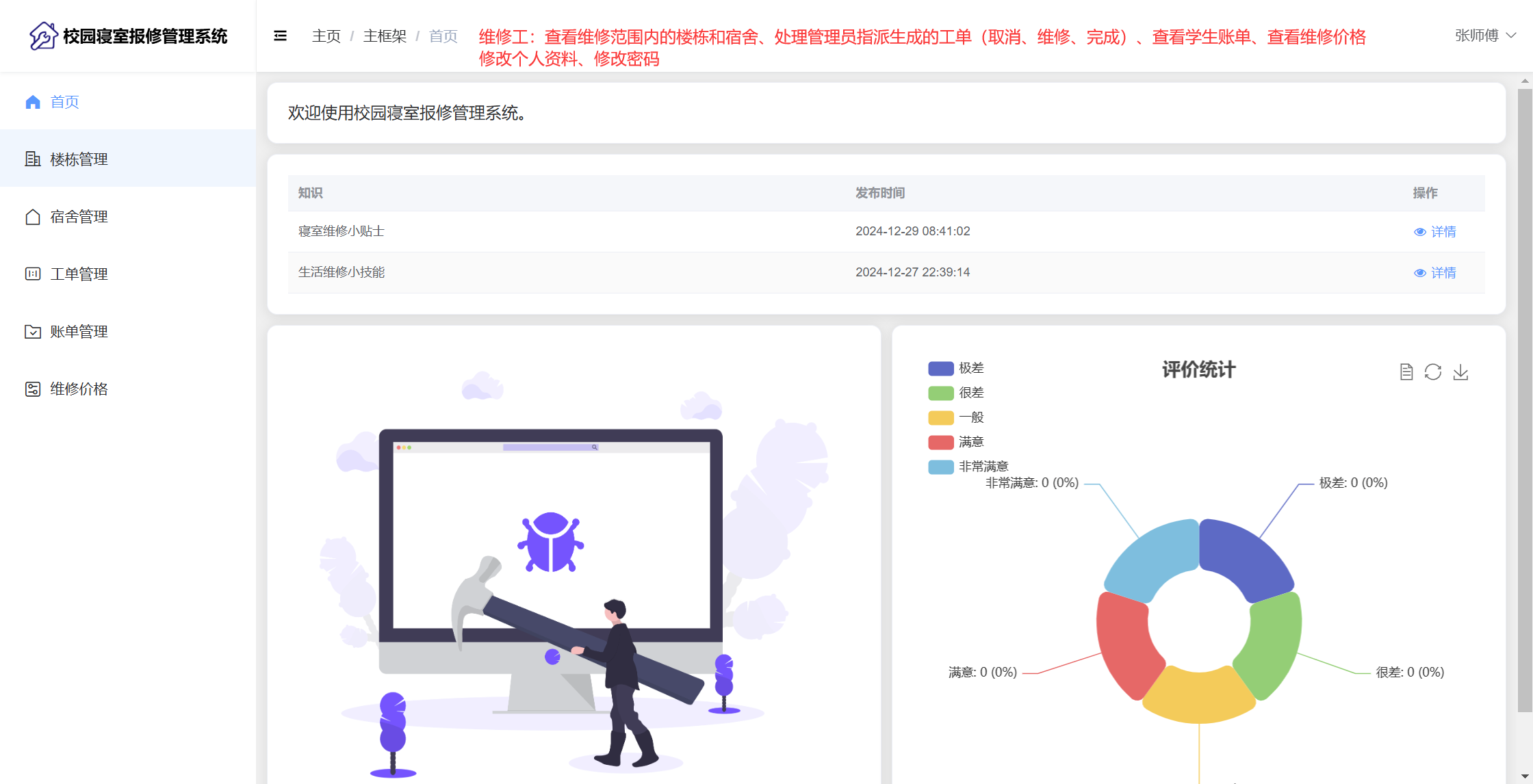This screenshot has width=1533, height=784.
Task: Click the chart refresh restore icon
Action: (x=1433, y=371)
